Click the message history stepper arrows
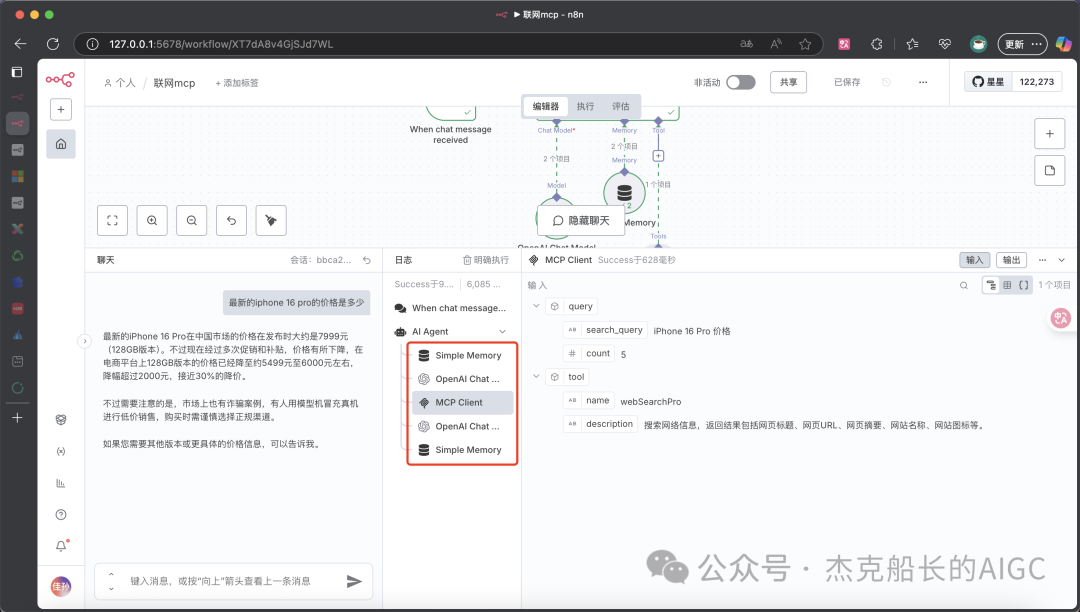 click(x=111, y=581)
